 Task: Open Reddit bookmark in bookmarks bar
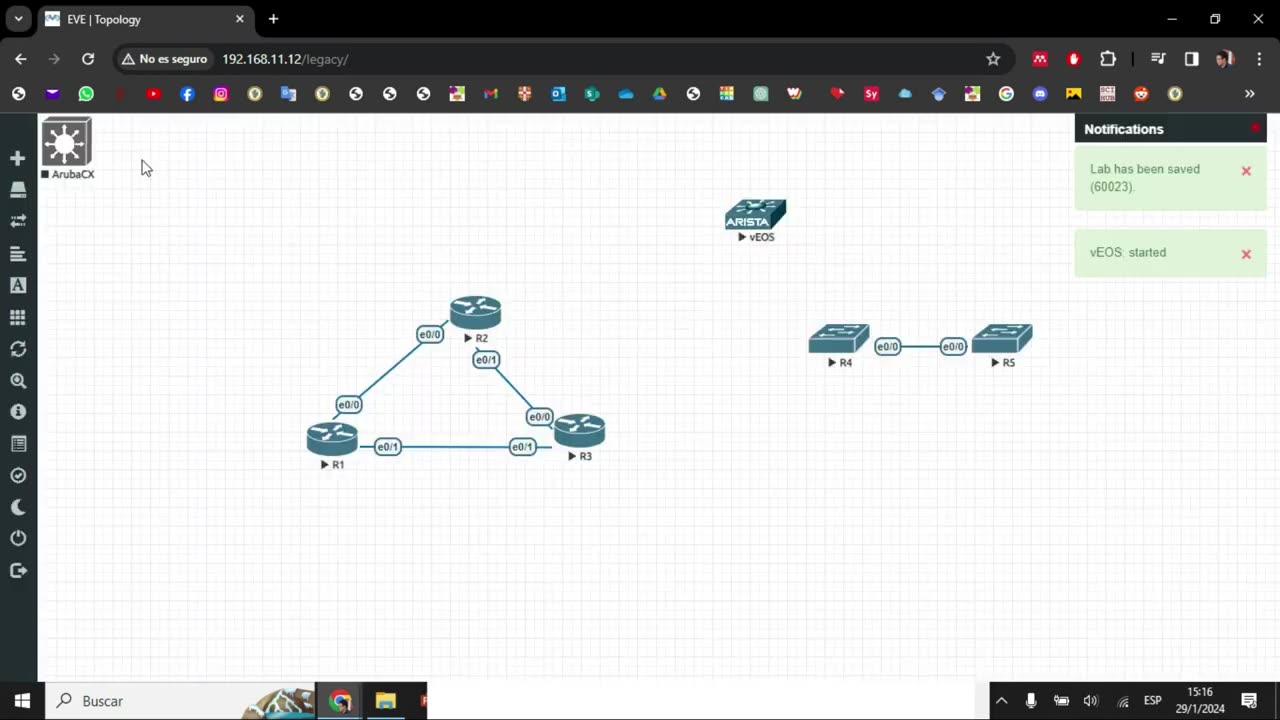tap(1141, 94)
